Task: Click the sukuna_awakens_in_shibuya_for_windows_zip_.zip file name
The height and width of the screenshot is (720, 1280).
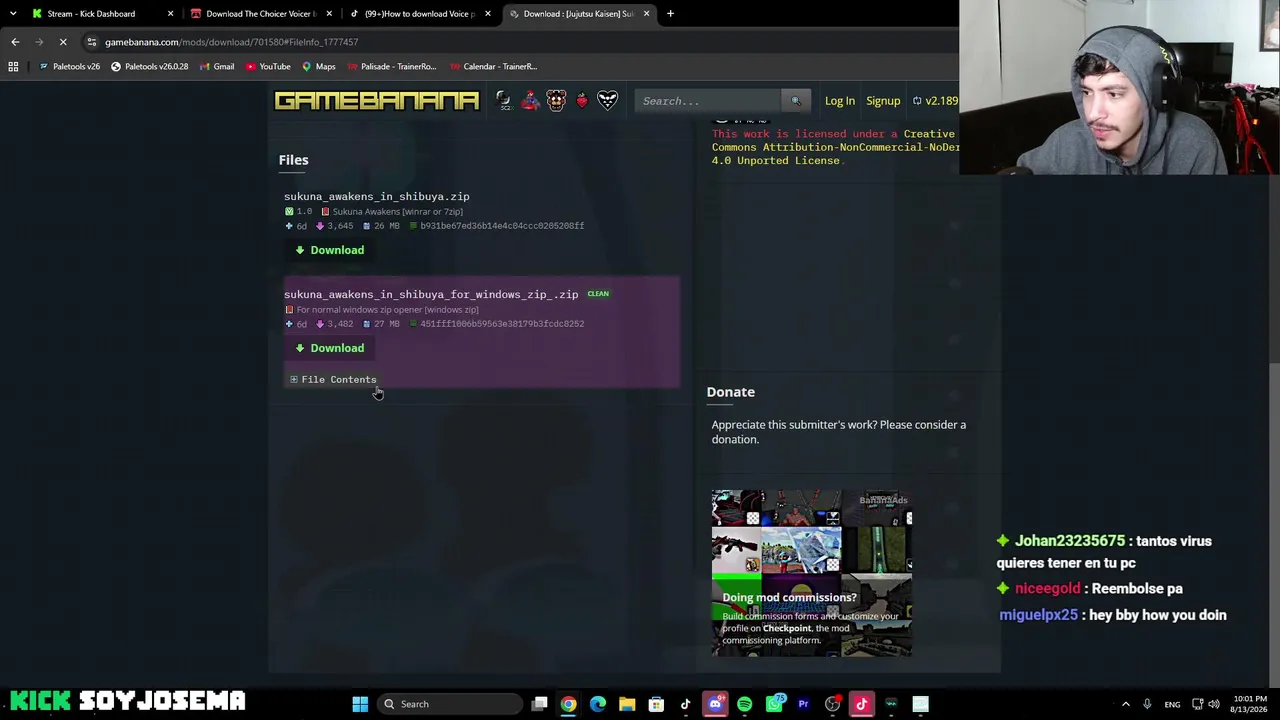Action: [x=431, y=295]
